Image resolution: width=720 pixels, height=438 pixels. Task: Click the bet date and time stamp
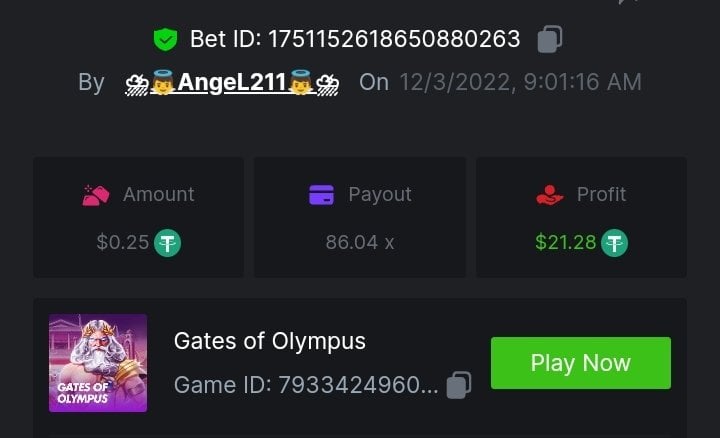[520, 82]
